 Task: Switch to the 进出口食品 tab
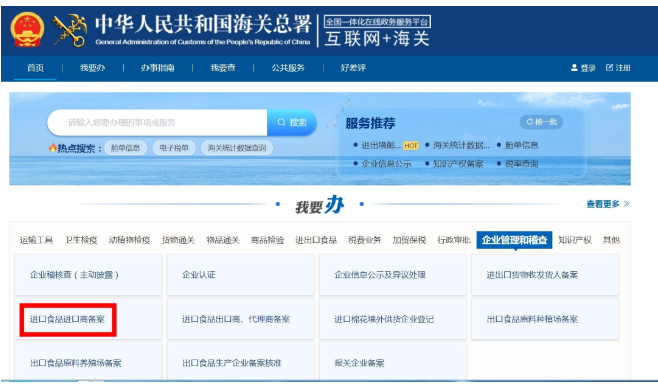(x=316, y=240)
